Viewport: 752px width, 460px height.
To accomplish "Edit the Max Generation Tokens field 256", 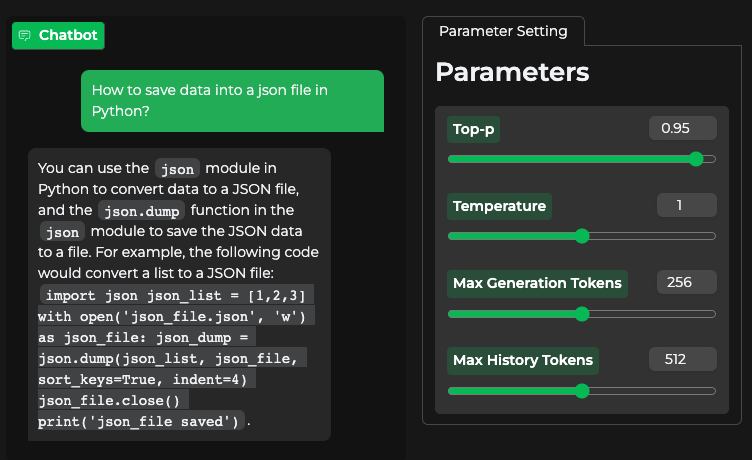I will click(686, 282).
